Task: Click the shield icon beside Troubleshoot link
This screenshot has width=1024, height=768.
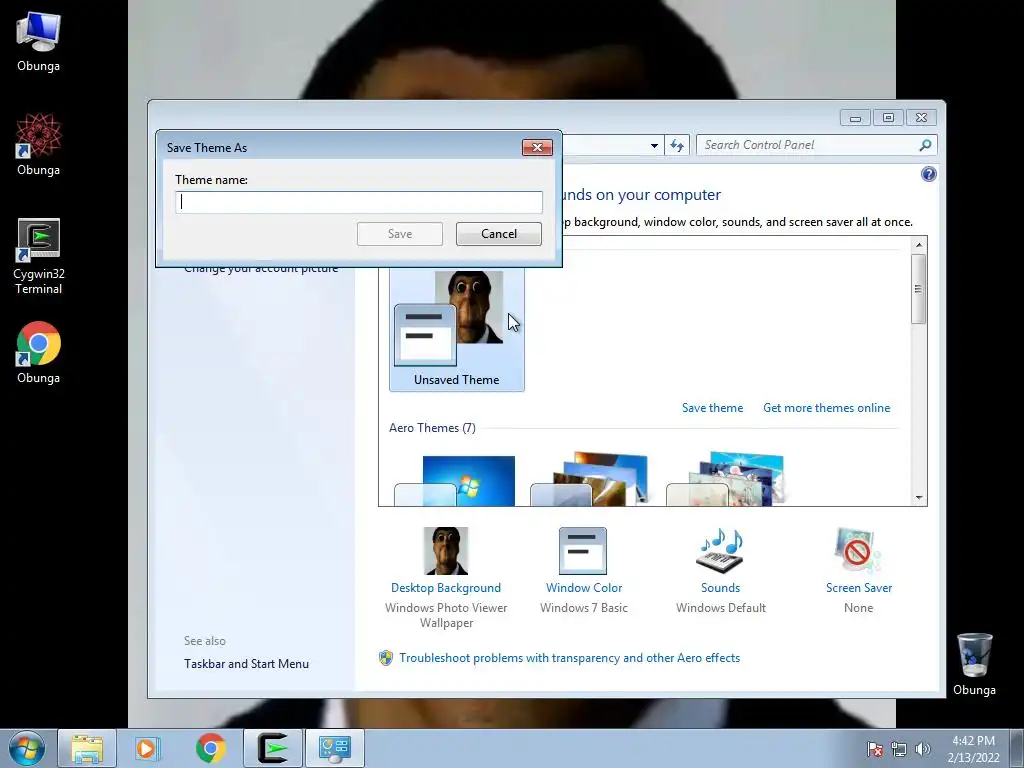Action: coord(386,658)
